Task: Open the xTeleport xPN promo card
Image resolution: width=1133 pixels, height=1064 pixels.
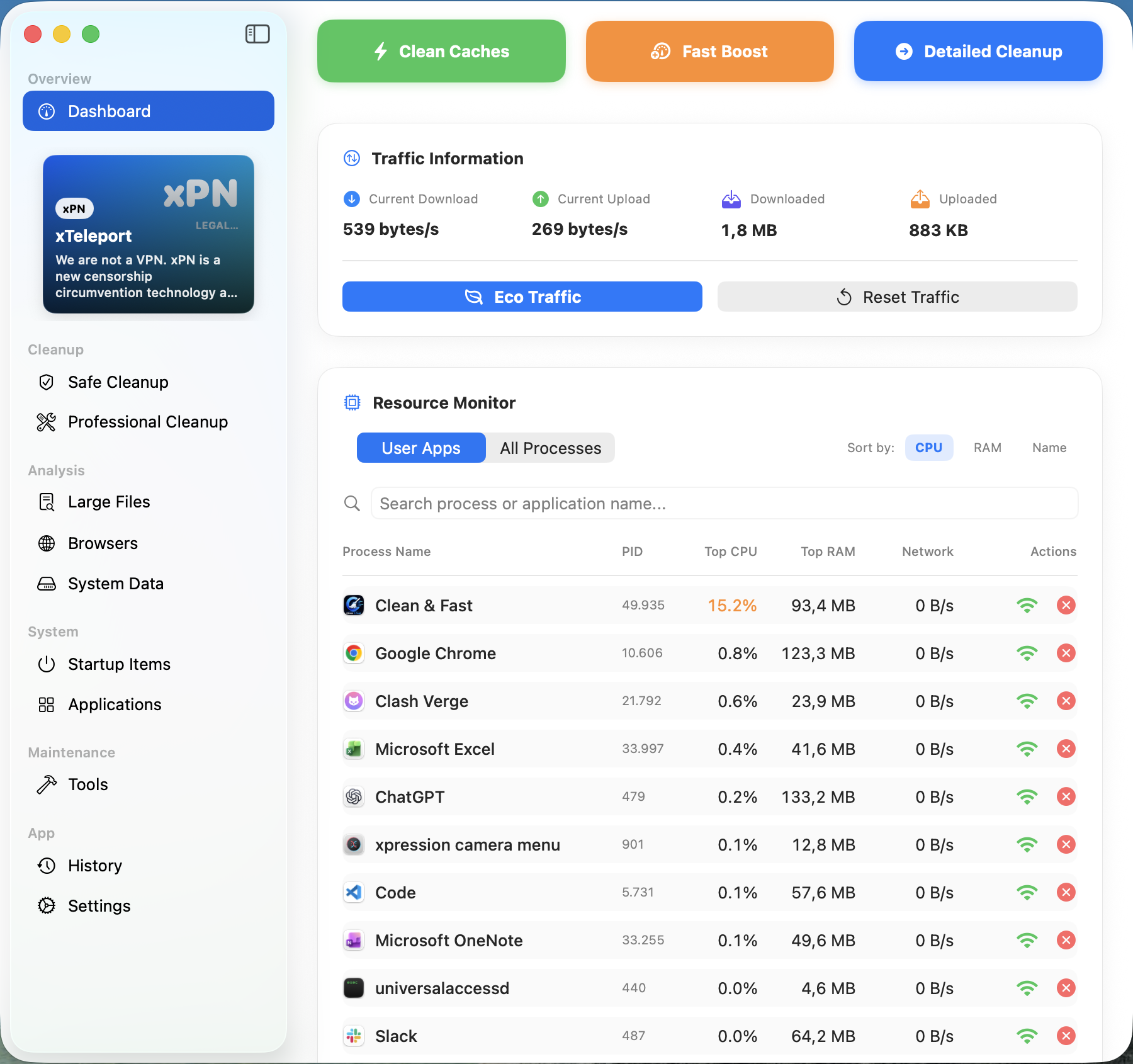Action: pyautogui.click(x=149, y=234)
